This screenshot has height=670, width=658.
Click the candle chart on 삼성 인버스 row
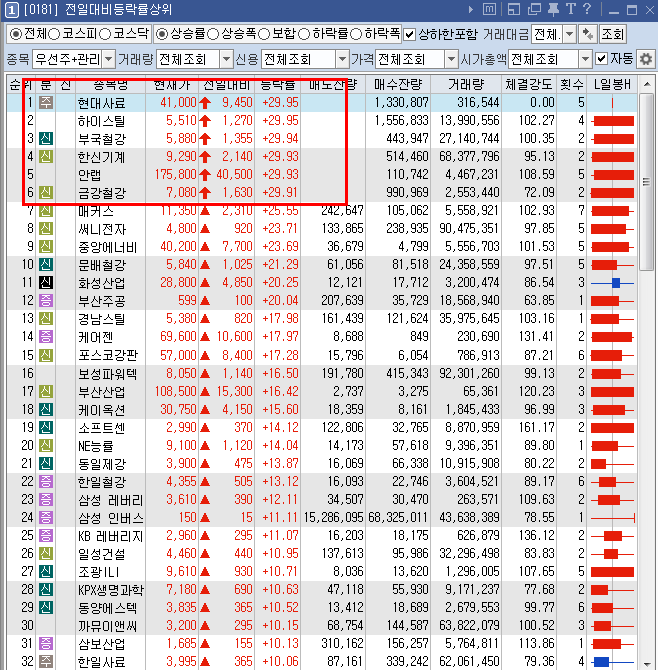[612, 518]
